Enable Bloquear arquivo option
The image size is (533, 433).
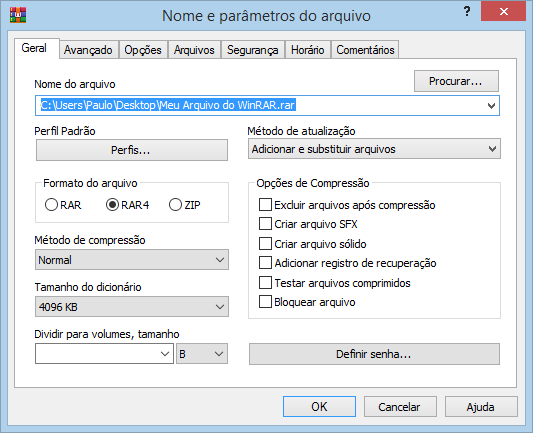pyautogui.click(x=265, y=301)
